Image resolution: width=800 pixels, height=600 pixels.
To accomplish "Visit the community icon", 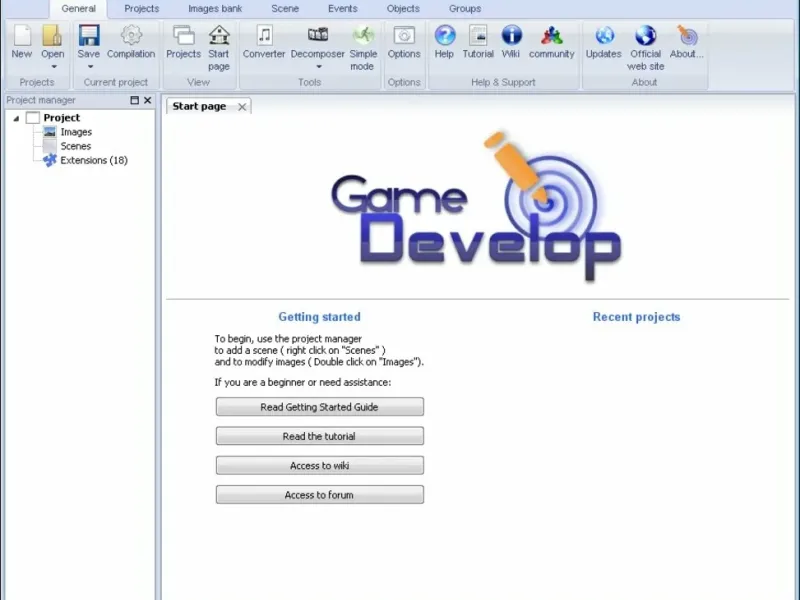I will click(x=552, y=36).
